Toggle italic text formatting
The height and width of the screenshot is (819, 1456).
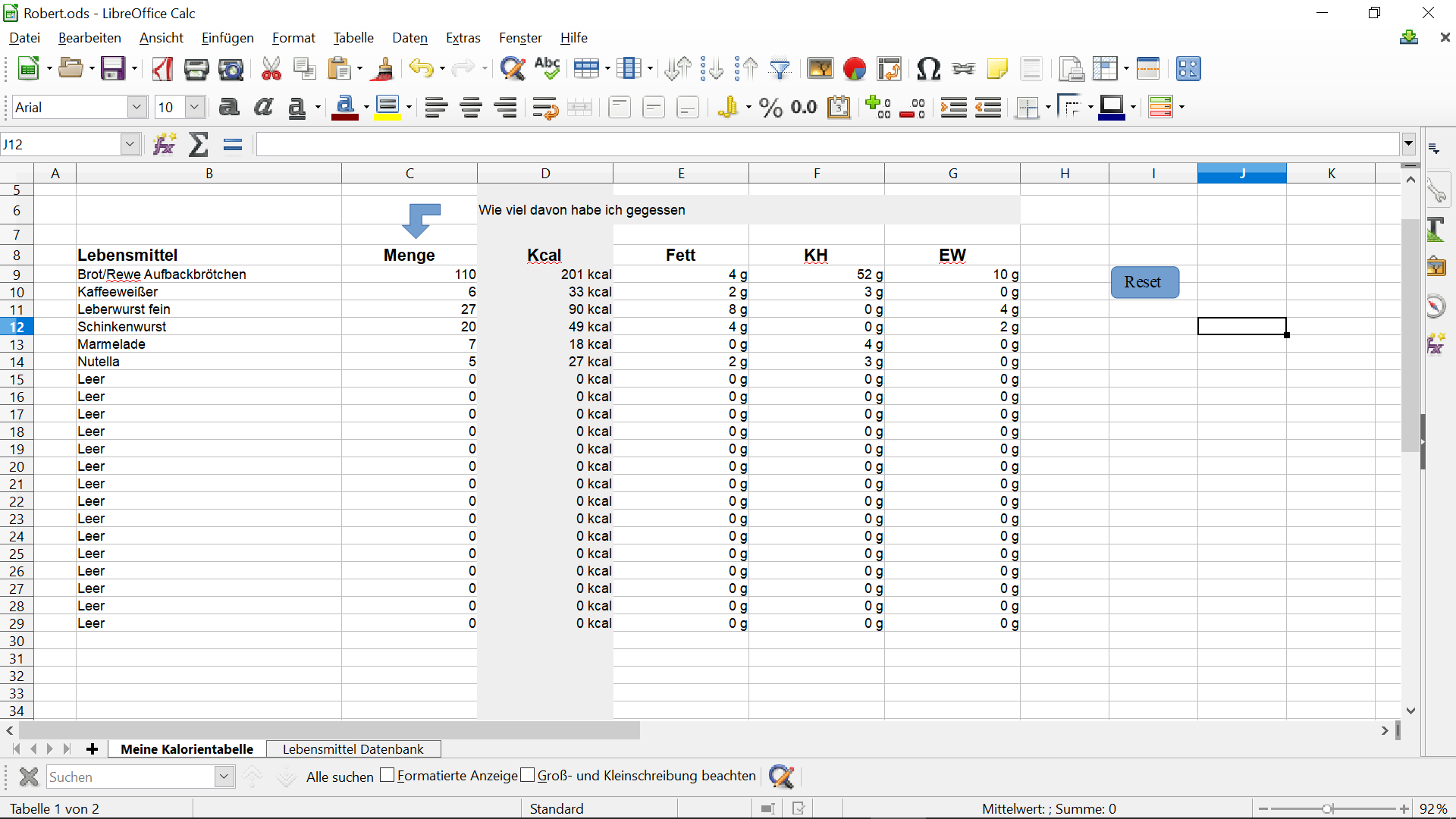tap(263, 108)
